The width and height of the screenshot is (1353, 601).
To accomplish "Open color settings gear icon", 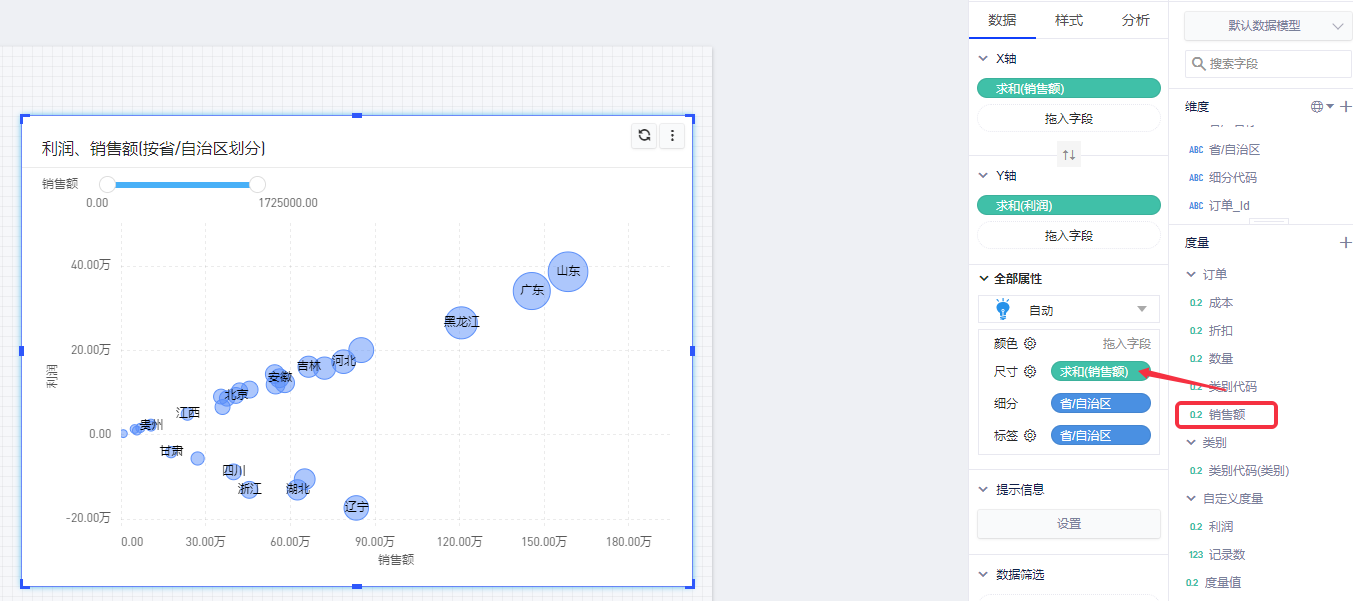I will [1030, 343].
